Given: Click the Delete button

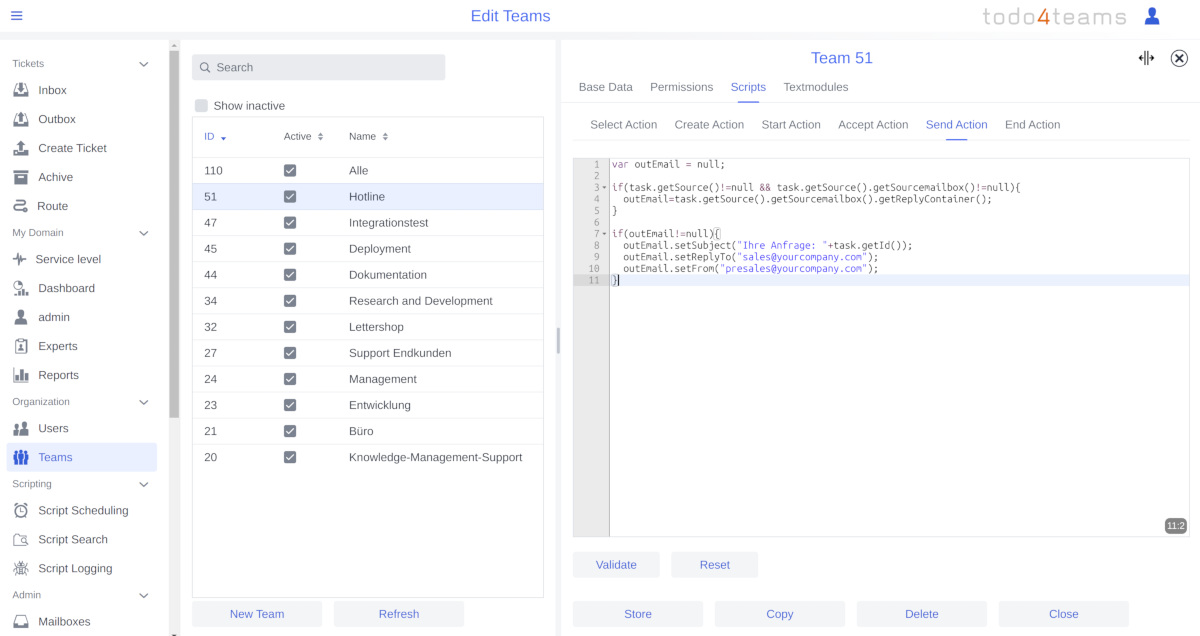Looking at the screenshot, I should [x=922, y=614].
